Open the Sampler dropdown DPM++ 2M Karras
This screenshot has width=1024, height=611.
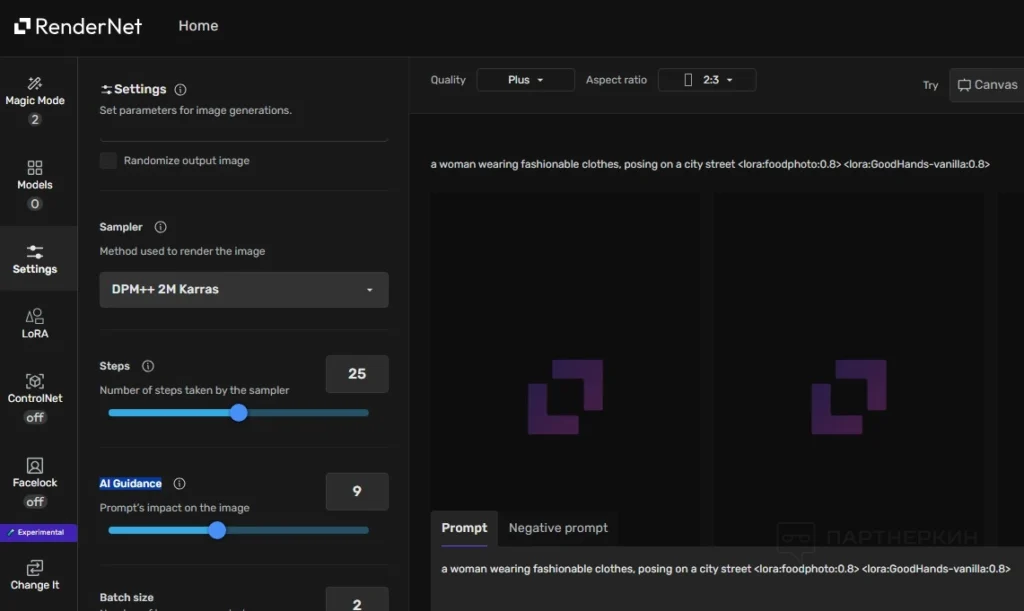[244, 290]
